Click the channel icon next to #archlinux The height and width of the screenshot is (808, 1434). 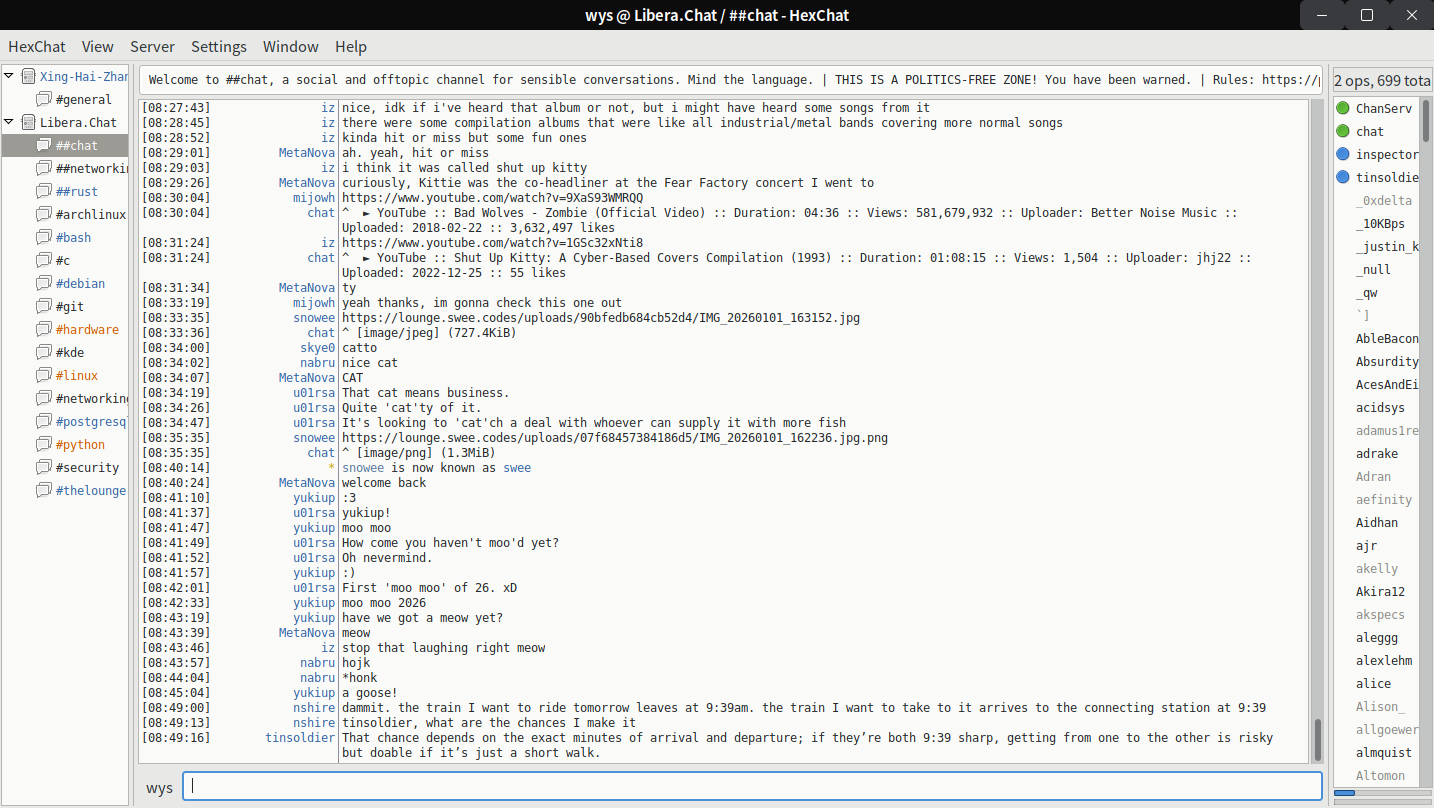coord(44,215)
